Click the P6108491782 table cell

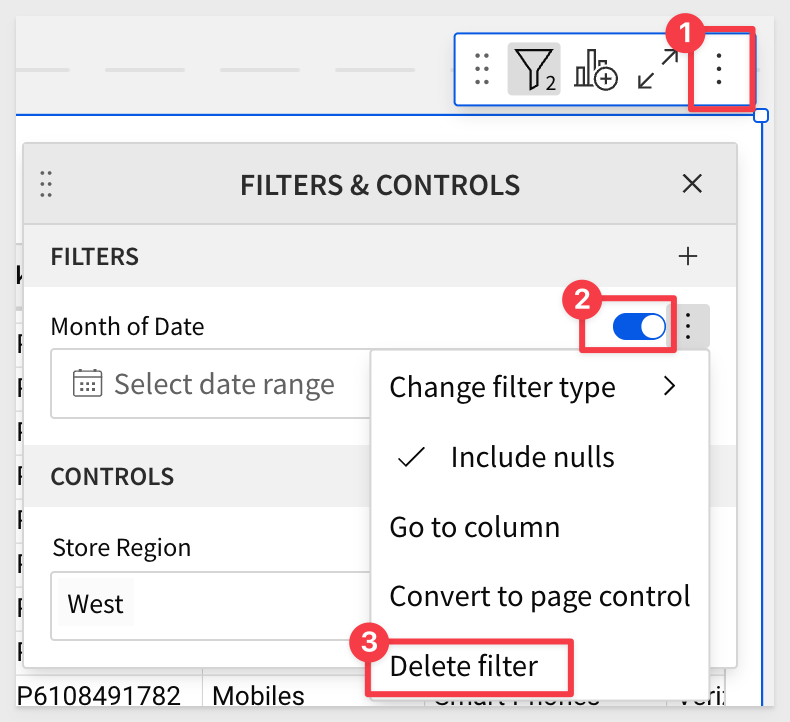(x=98, y=695)
